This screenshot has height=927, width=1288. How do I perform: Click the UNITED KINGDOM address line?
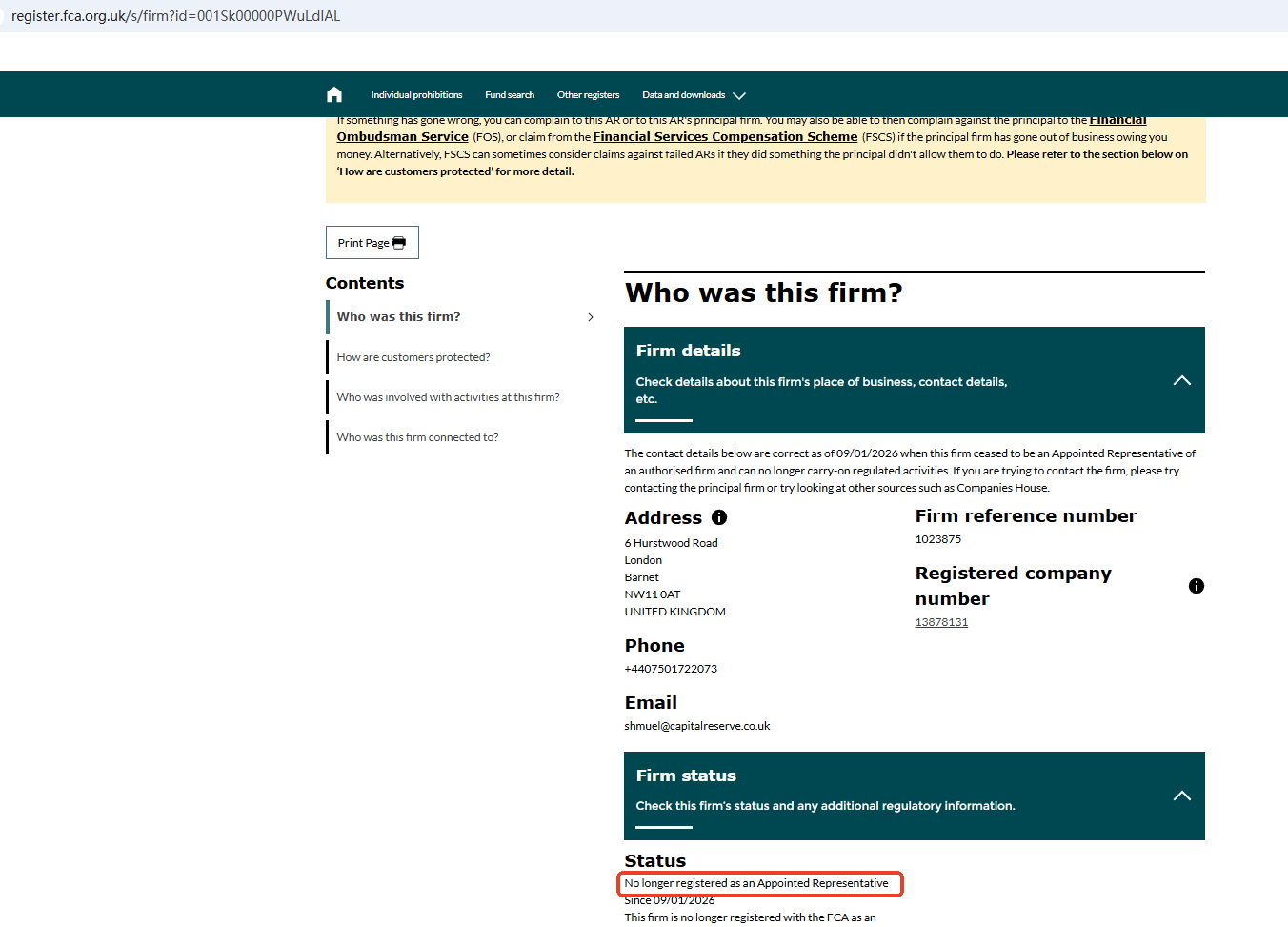click(675, 612)
